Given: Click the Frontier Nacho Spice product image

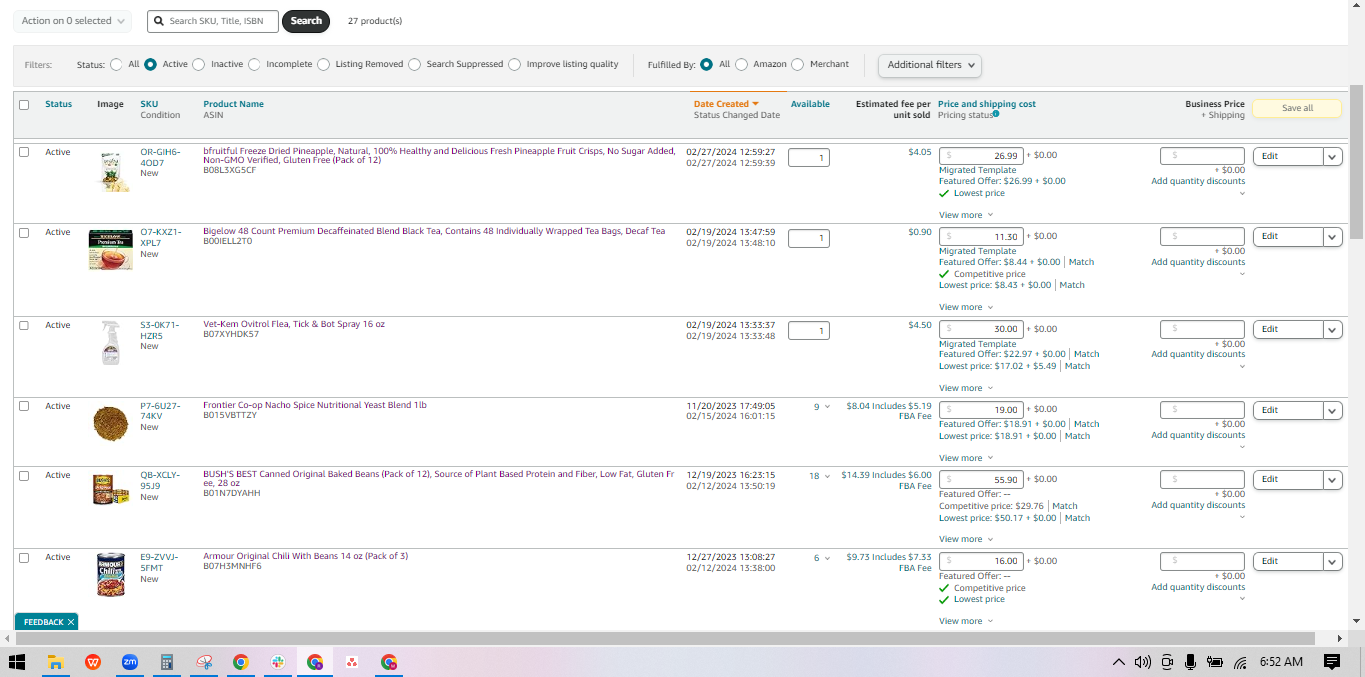Looking at the screenshot, I should (110, 424).
